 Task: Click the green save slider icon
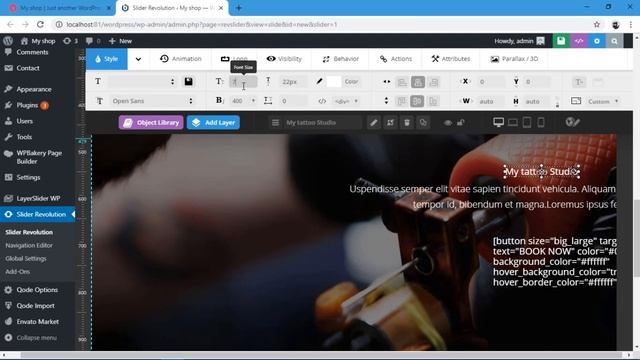coord(561,41)
